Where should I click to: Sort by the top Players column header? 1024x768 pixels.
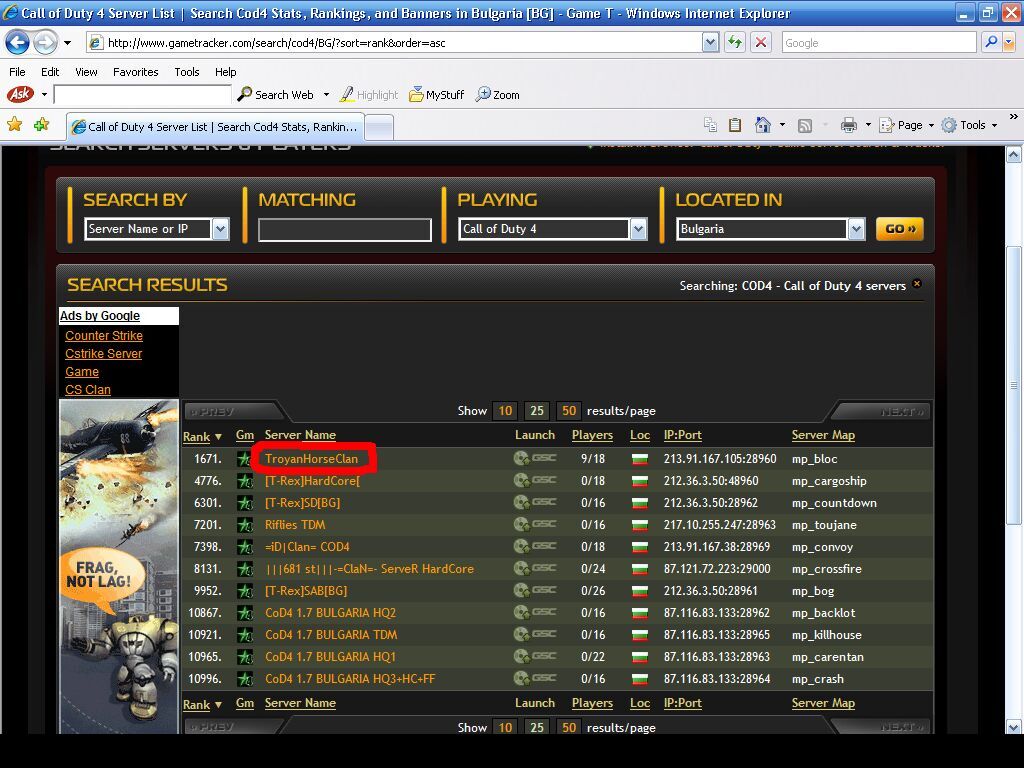[x=592, y=435]
